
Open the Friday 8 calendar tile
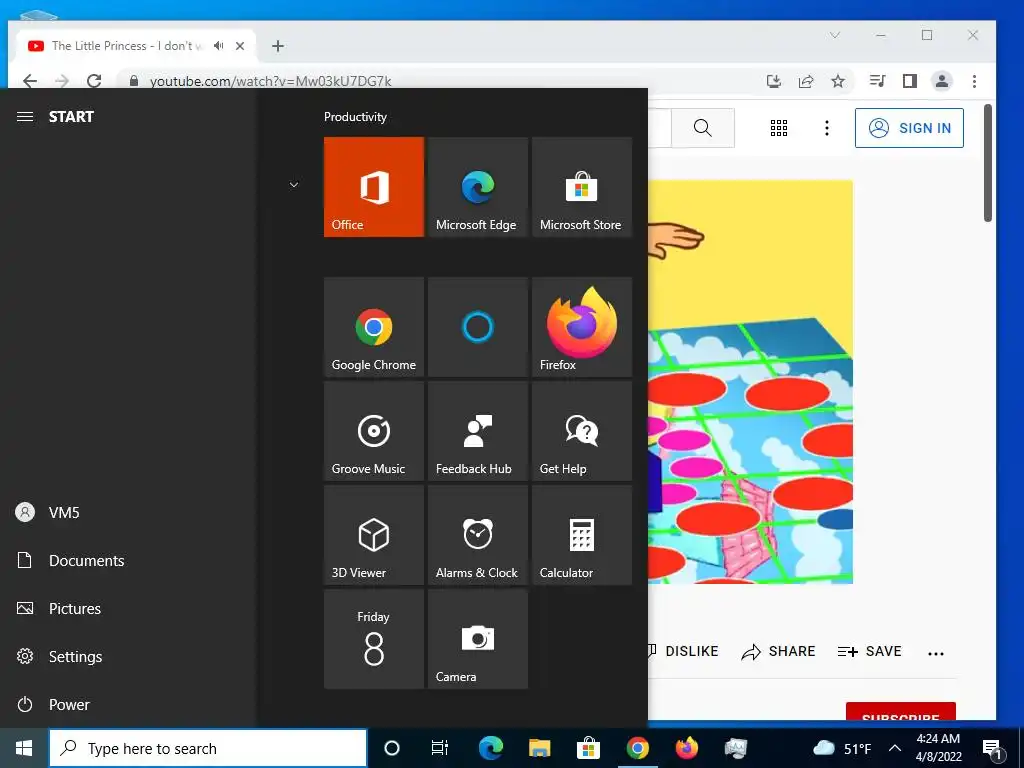pos(374,639)
